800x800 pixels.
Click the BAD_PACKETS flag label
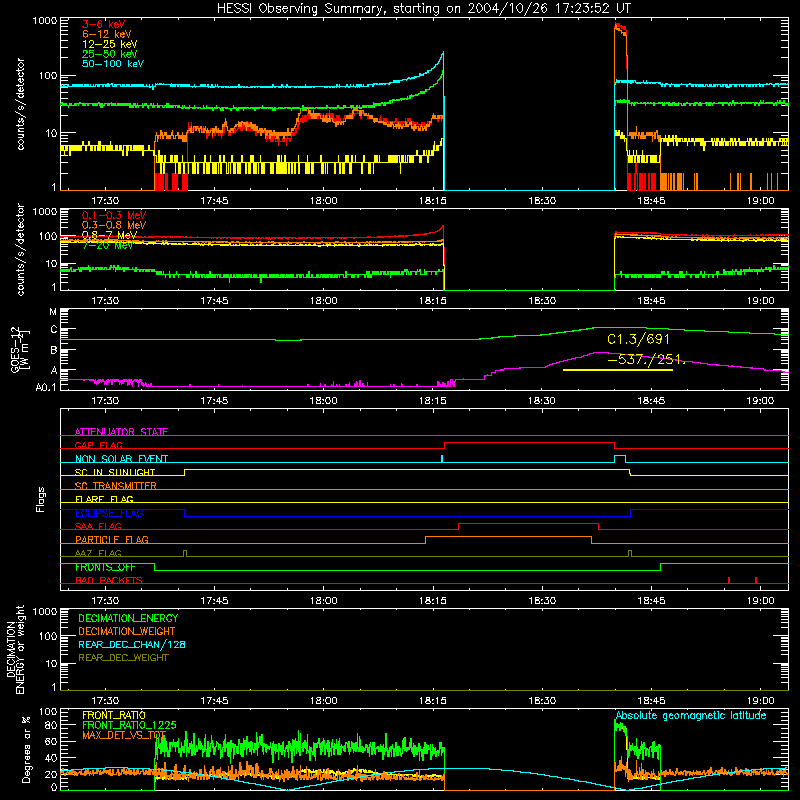click(109, 580)
